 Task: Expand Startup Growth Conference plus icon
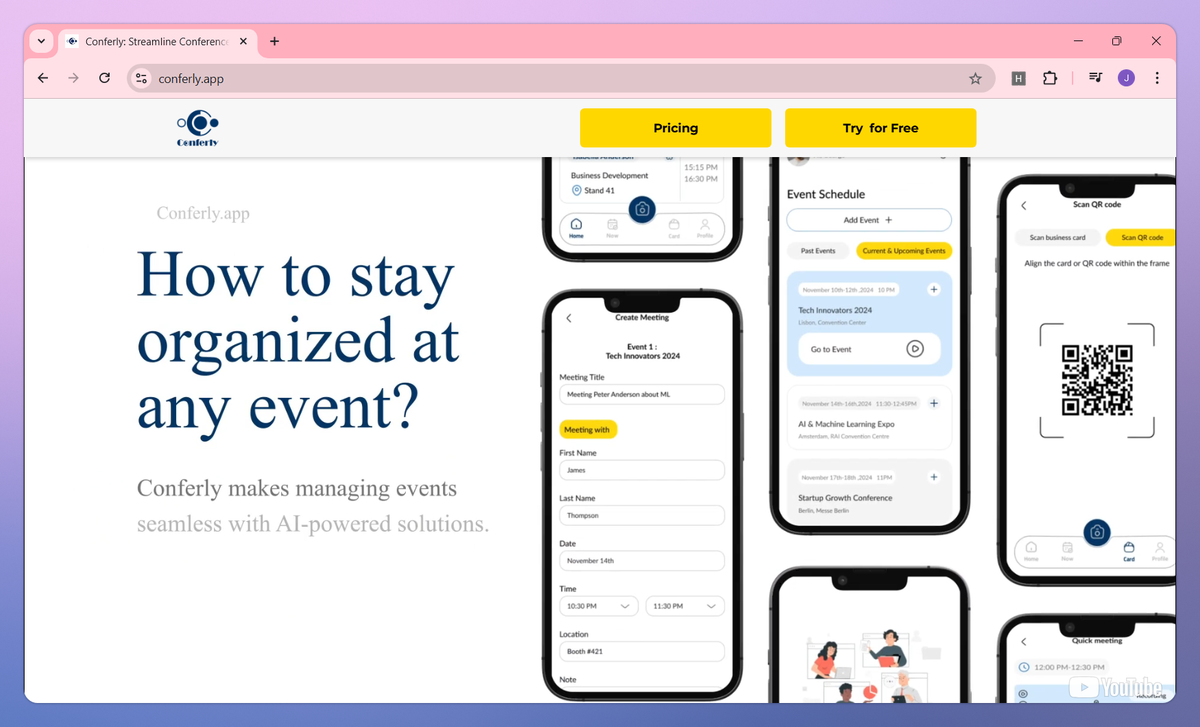(934, 477)
